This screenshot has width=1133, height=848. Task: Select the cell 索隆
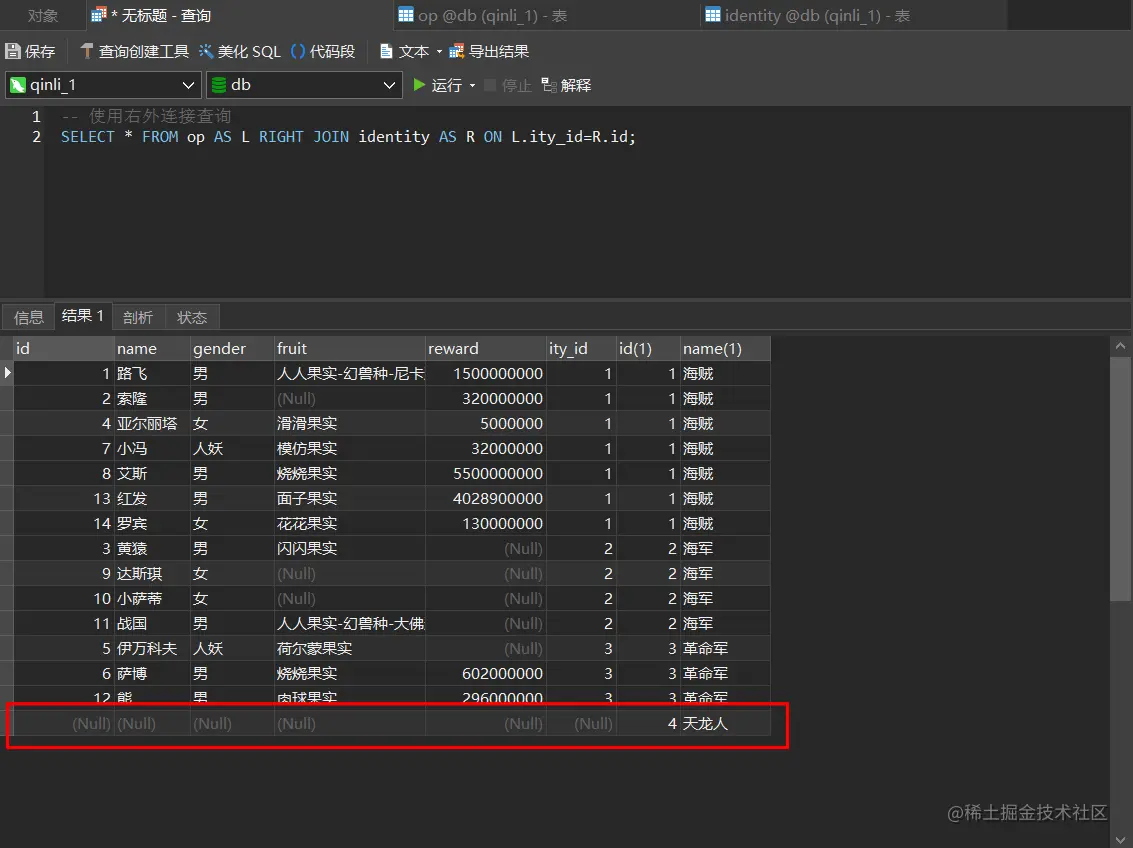pos(152,399)
